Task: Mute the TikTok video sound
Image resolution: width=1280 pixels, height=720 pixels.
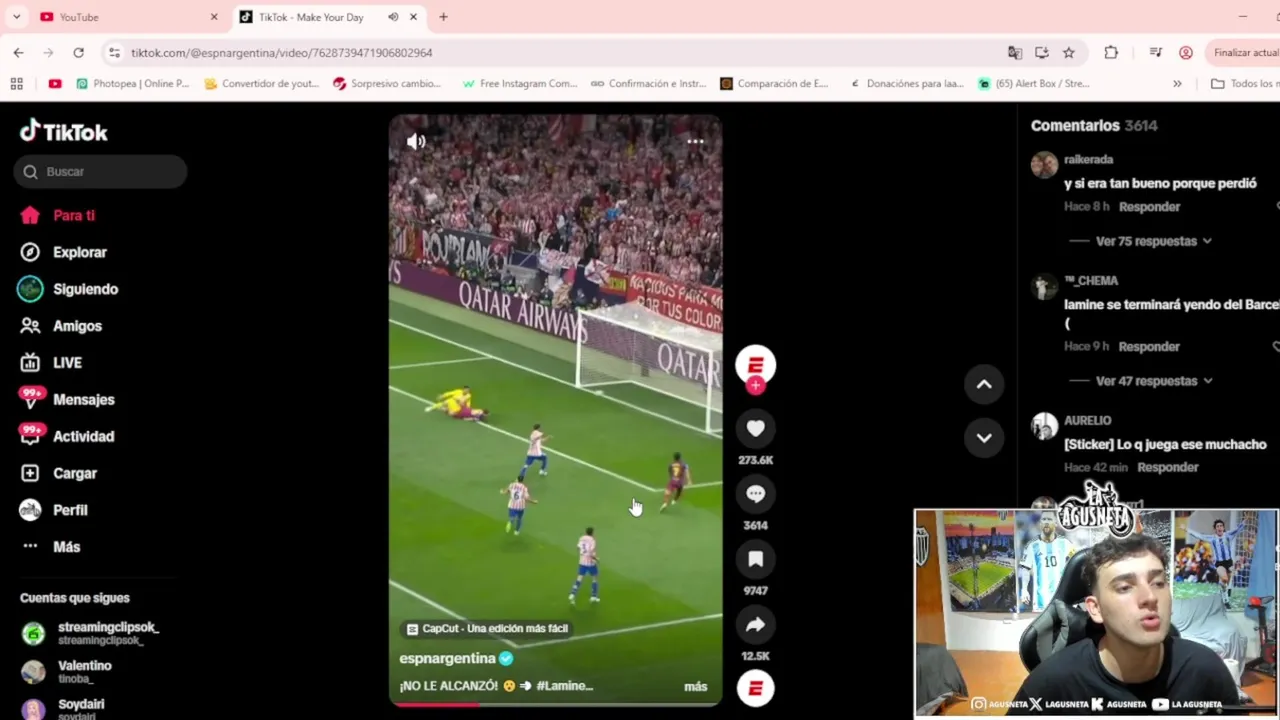Action: point(416,142)
